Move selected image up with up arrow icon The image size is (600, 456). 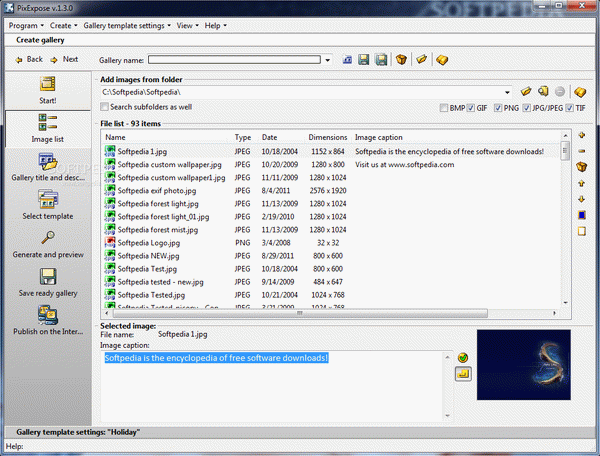pyautogui.click(x=582, y=184)
